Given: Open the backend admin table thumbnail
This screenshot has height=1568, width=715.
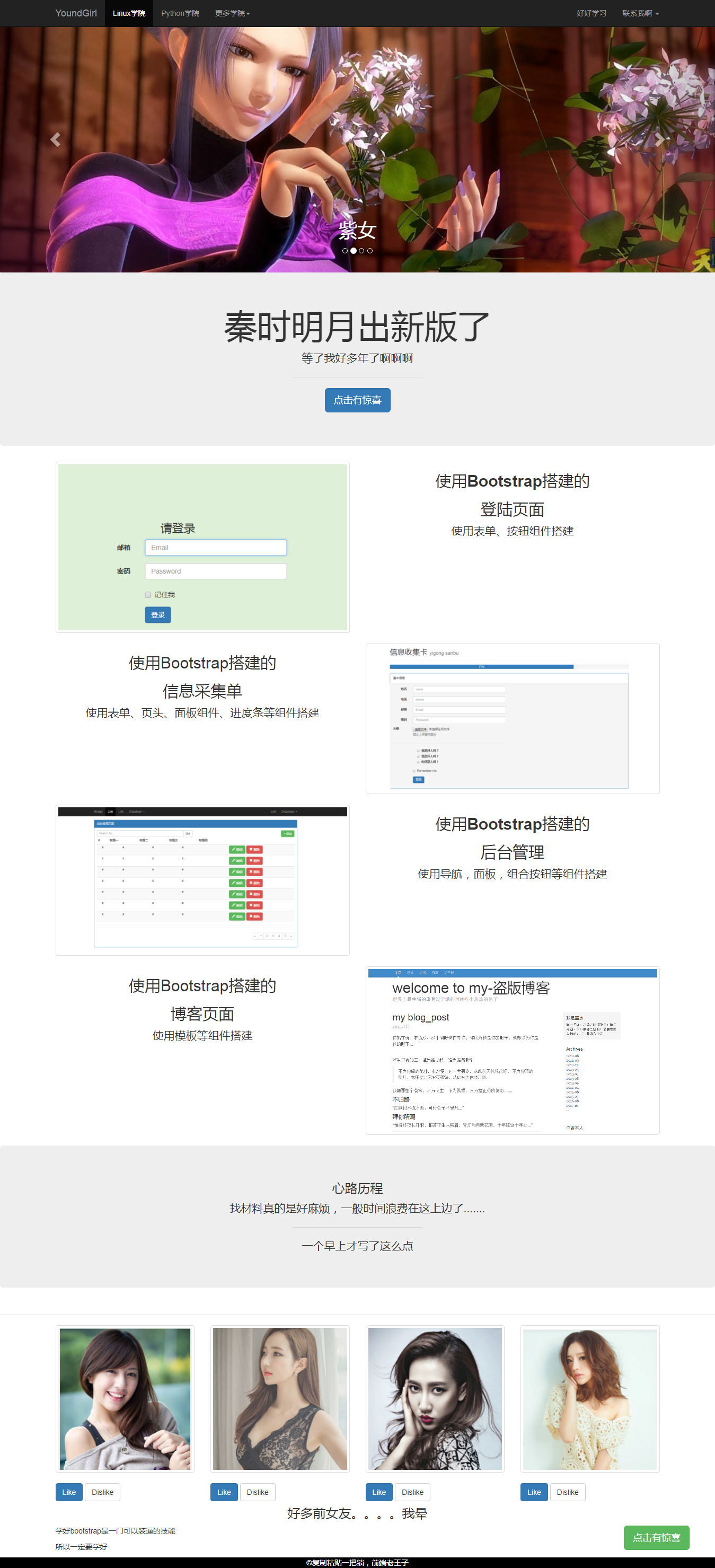Looking at the screenshot, I should tap(202, 880).
